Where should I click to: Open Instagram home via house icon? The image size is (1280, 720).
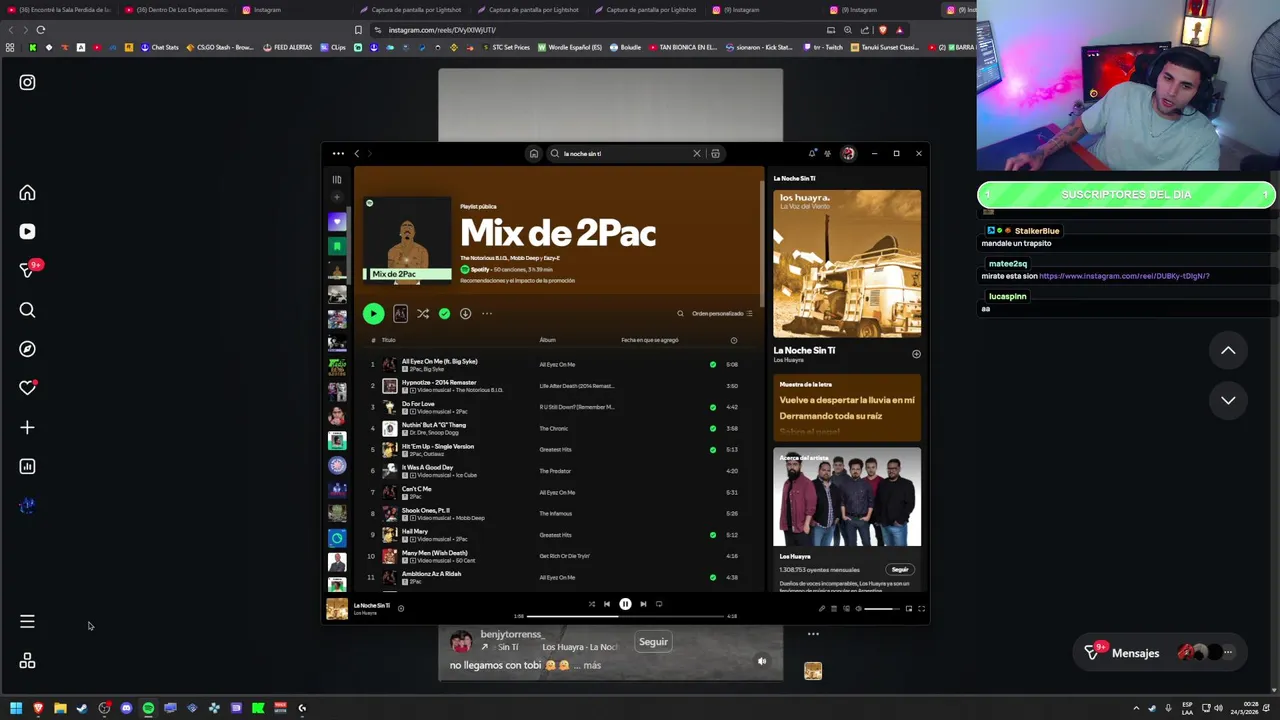(27, 193)
